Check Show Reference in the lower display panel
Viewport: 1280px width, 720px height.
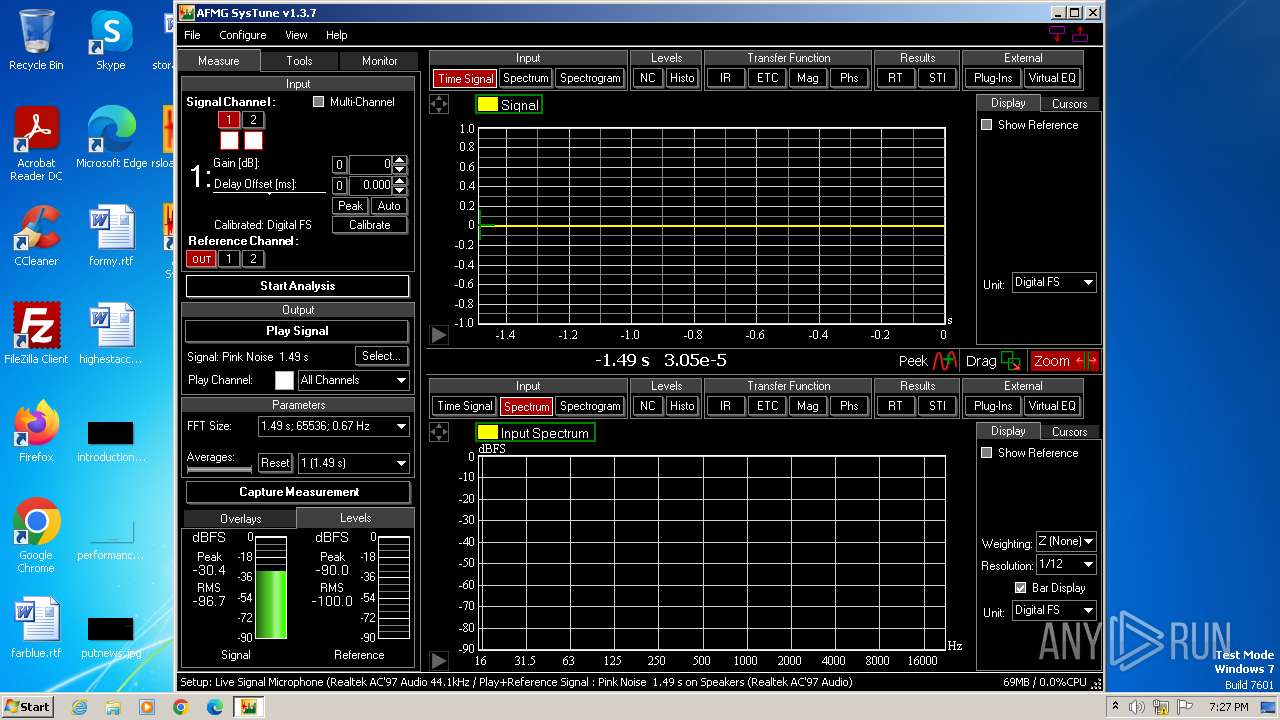987,453
